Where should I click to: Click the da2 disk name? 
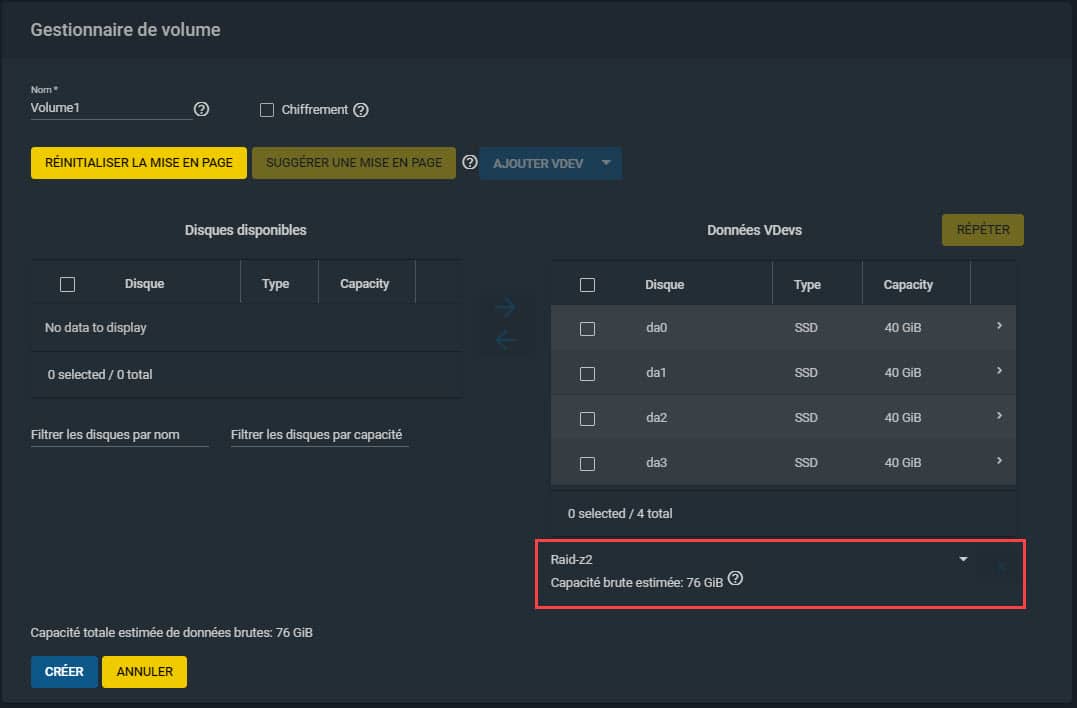click(x=657, y=418)
